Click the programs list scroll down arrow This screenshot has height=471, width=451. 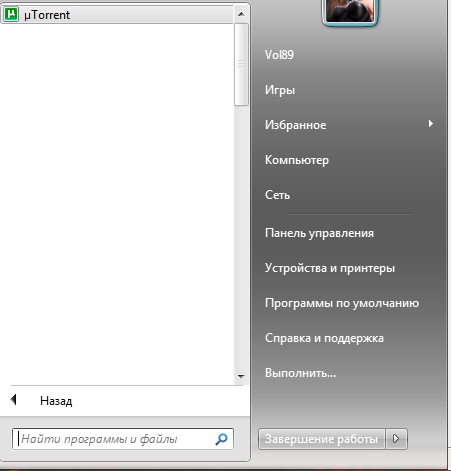click(x=241, y=377)
